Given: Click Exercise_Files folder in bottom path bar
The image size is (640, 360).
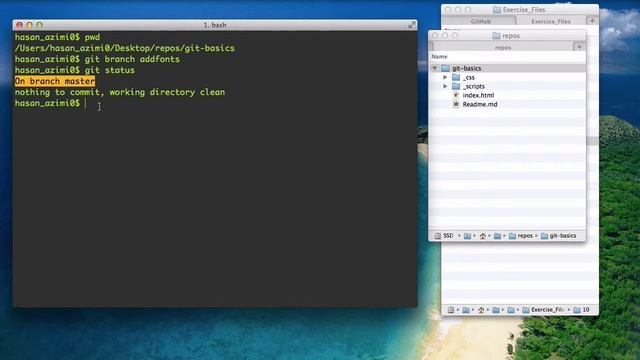Looking at the screenshot, I should (543, 310).
